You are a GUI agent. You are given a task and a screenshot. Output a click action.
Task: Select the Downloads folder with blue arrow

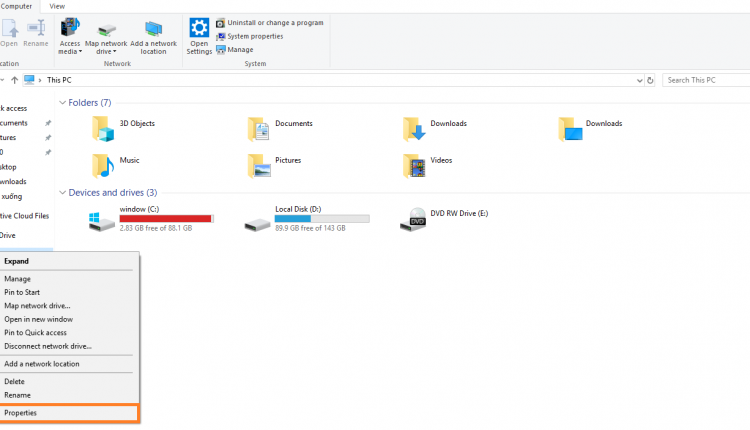414,129
